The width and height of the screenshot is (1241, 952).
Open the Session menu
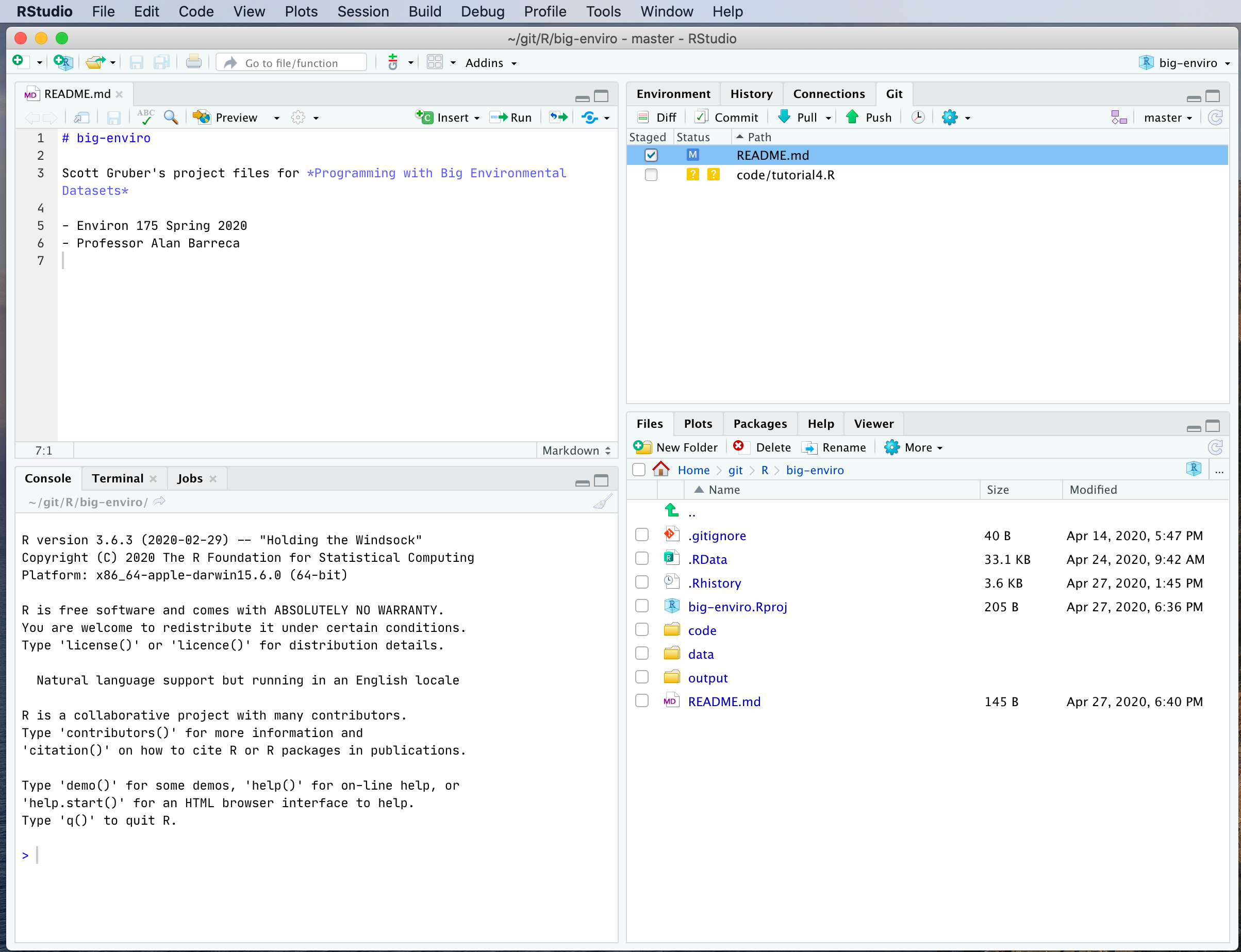coord(362,11)
